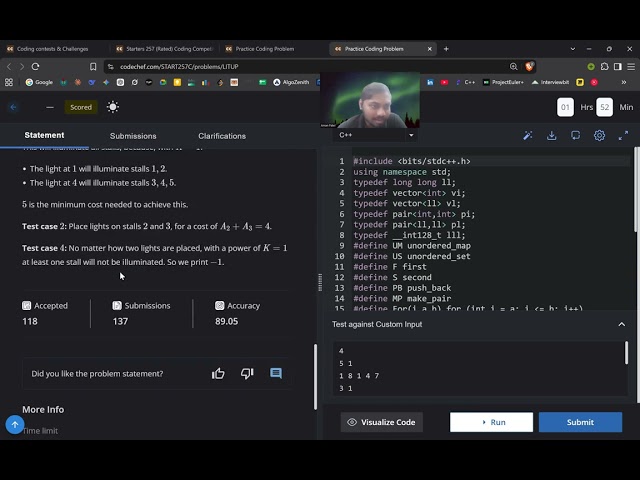
Task: Open the ProjectEuler+ bookmark
Action: pyautogui.click(x=503, y=82)
